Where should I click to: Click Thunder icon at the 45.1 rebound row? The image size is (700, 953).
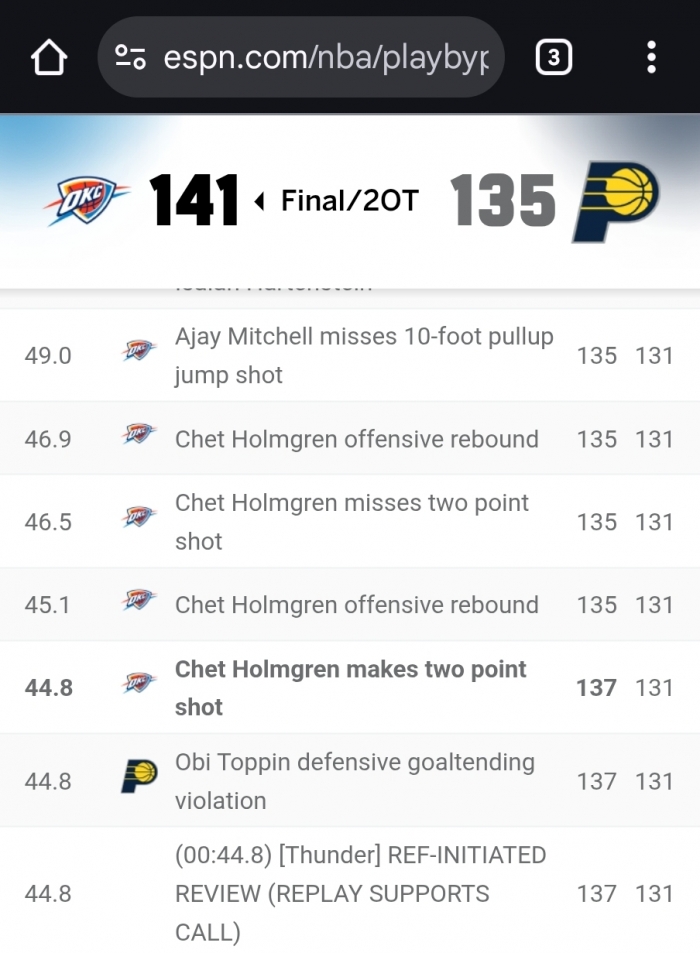(139, 601)
